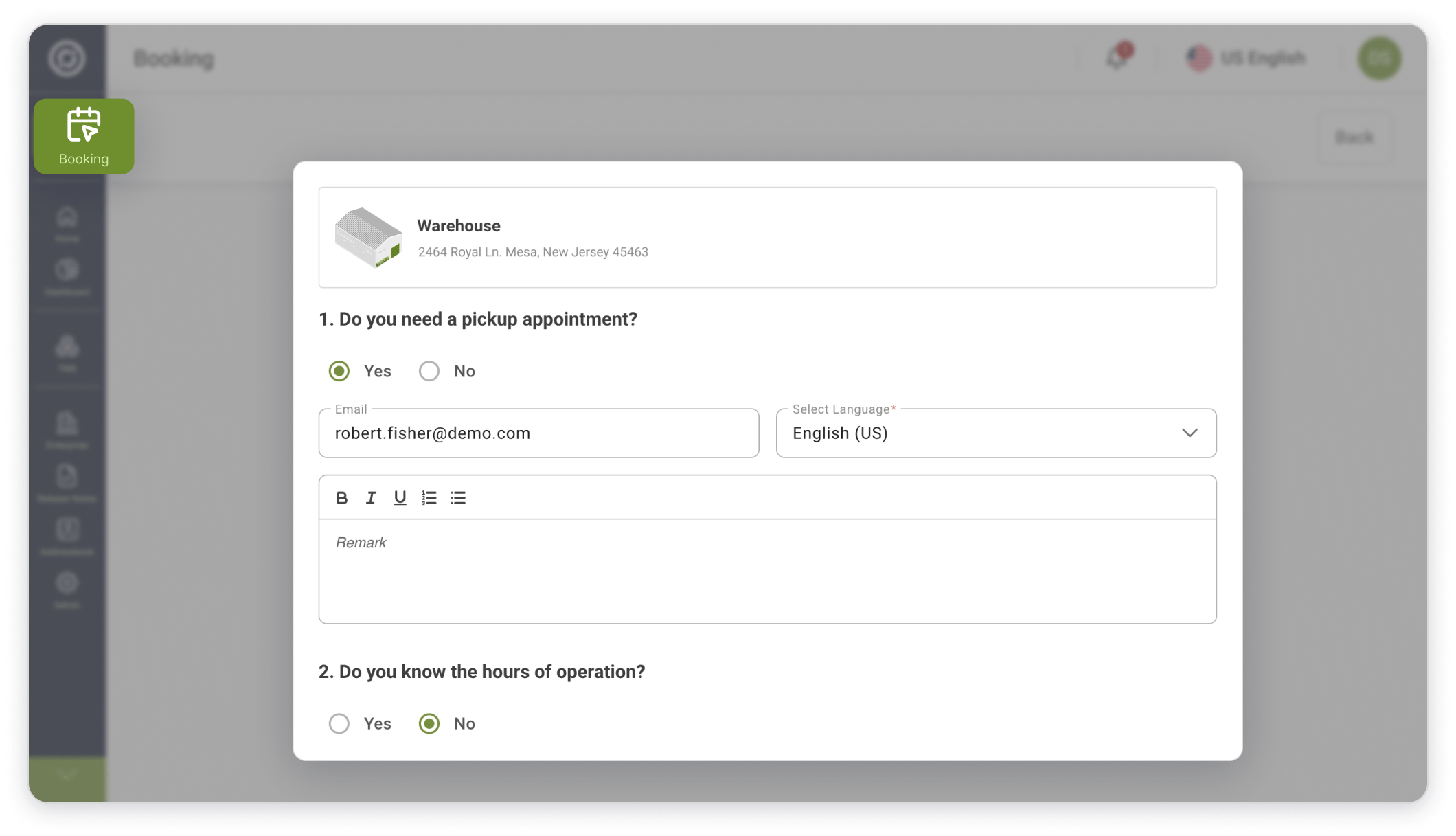Open the user avatar profile
The image size is (1456, 836).
[1379, 58]
